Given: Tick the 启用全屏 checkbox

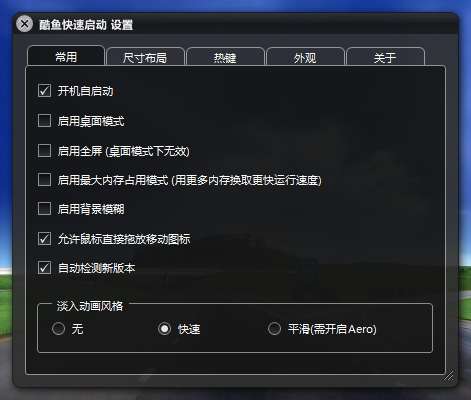Looking at the screenshot, I should tap(44, 151).
